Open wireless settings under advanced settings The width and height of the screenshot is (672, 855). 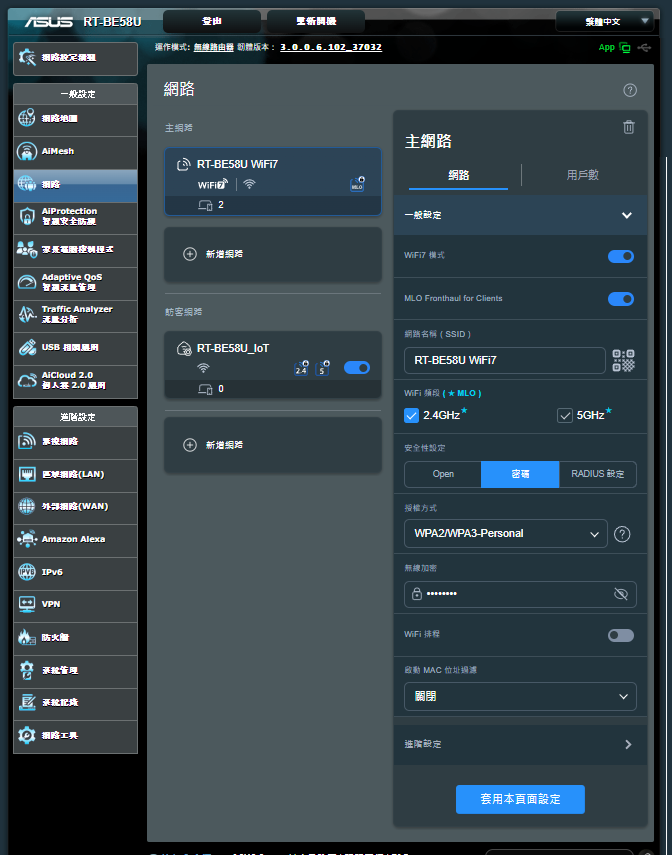75,442
